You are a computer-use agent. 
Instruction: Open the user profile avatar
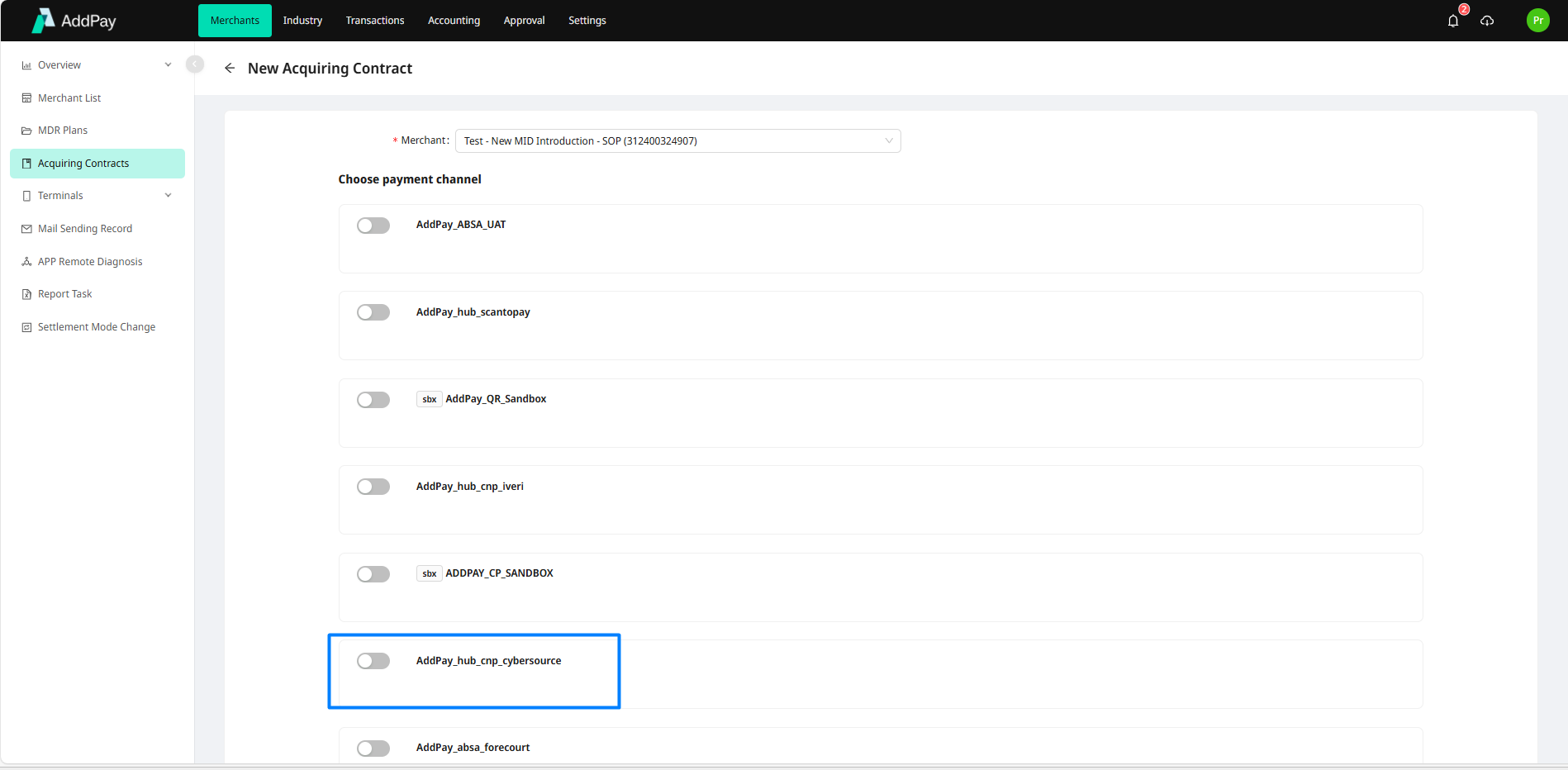1538,21
